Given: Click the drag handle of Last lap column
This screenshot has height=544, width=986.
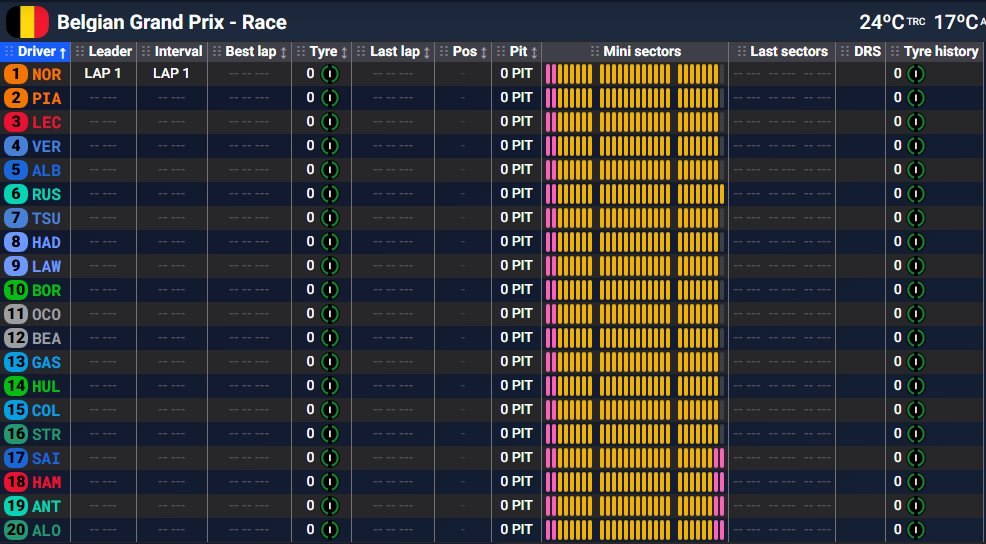Looking at the screenshot, I should coord(361,52).
